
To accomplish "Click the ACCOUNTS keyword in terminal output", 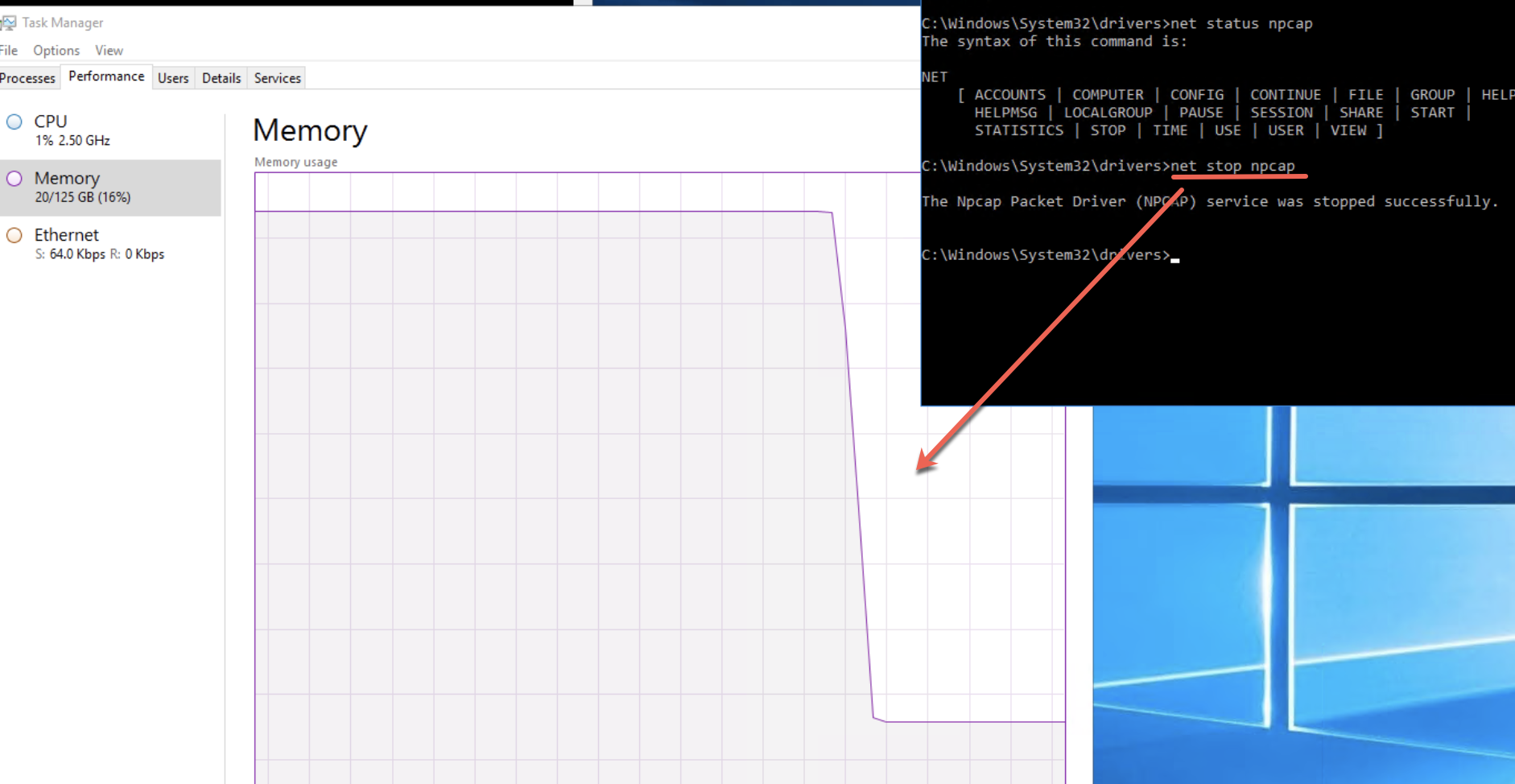I will (x=1010, y=95).
